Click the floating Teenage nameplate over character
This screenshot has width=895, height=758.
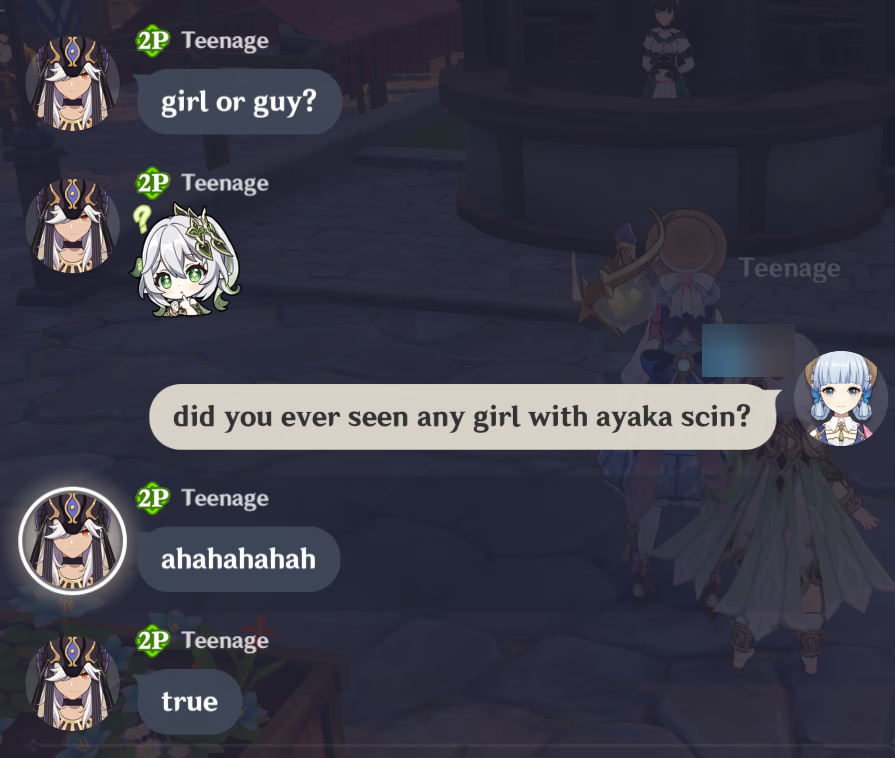coord(790,268)
